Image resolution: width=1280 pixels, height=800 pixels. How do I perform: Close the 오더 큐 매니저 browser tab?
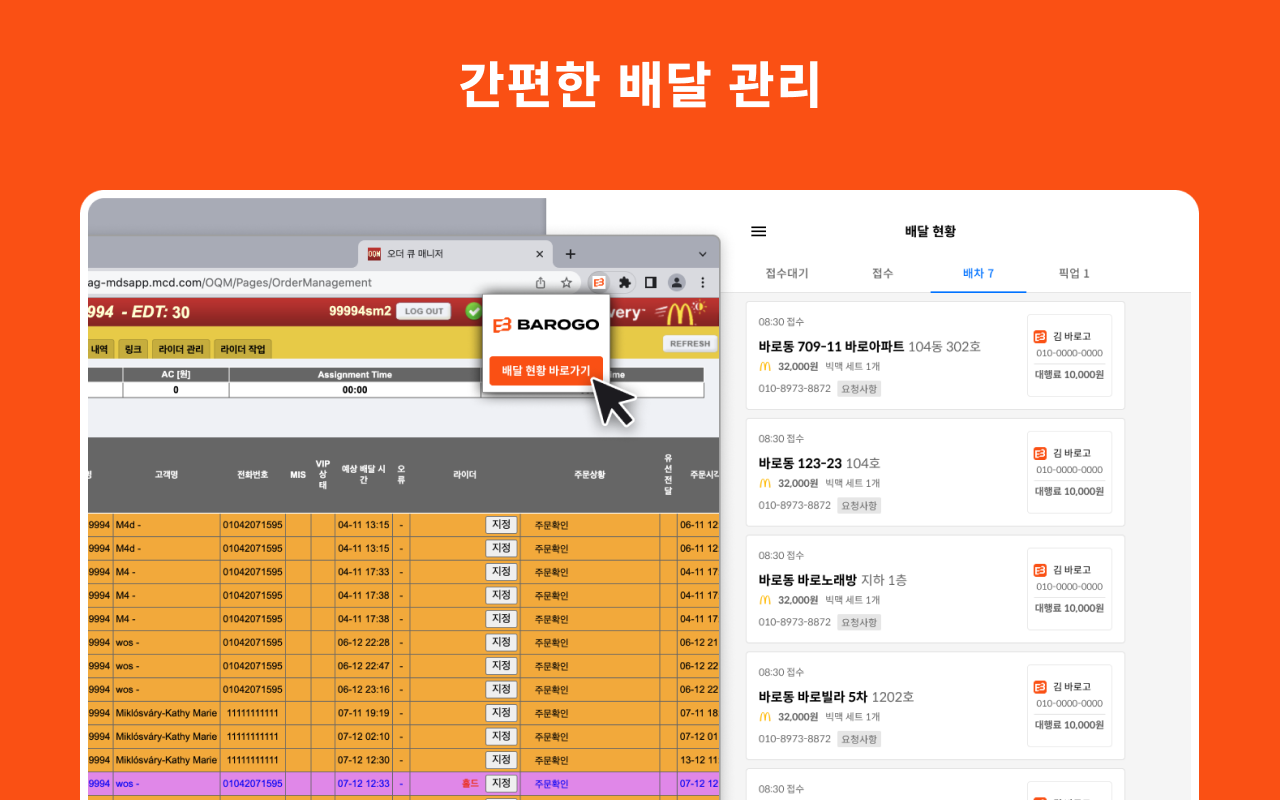tap(539, 254)
